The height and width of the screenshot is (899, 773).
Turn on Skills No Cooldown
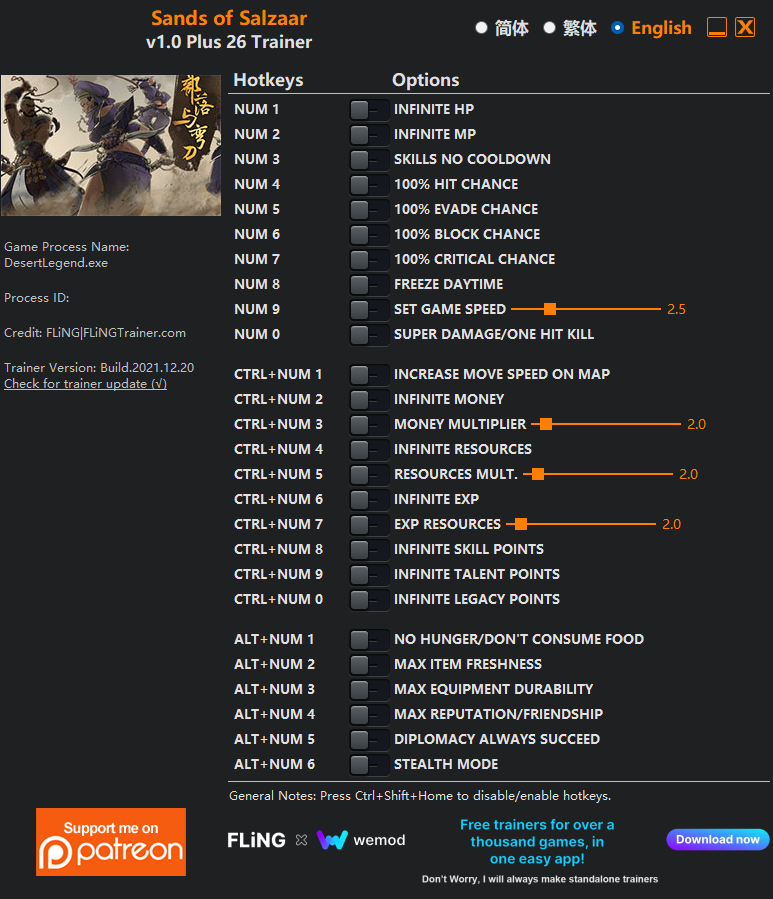369,159
